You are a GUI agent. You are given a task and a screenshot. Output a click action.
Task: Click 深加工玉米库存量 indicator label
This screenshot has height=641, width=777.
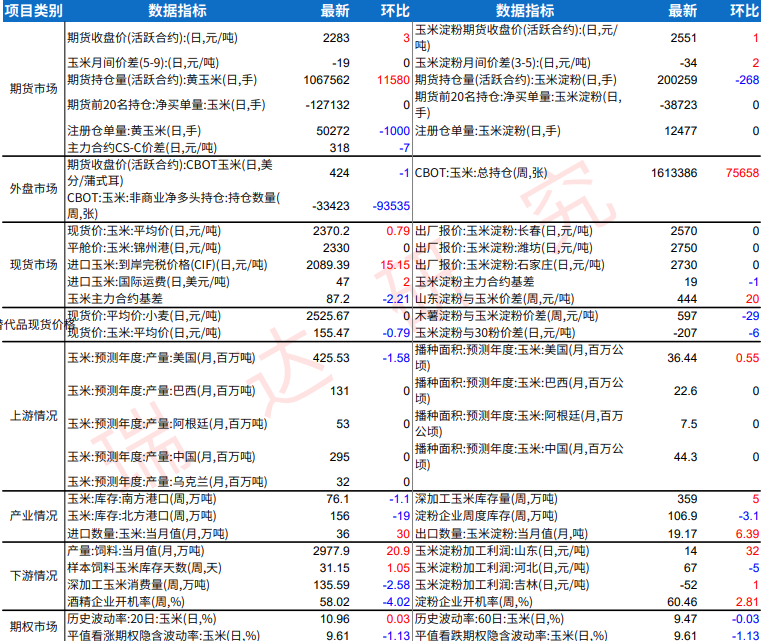click(486, 499)
